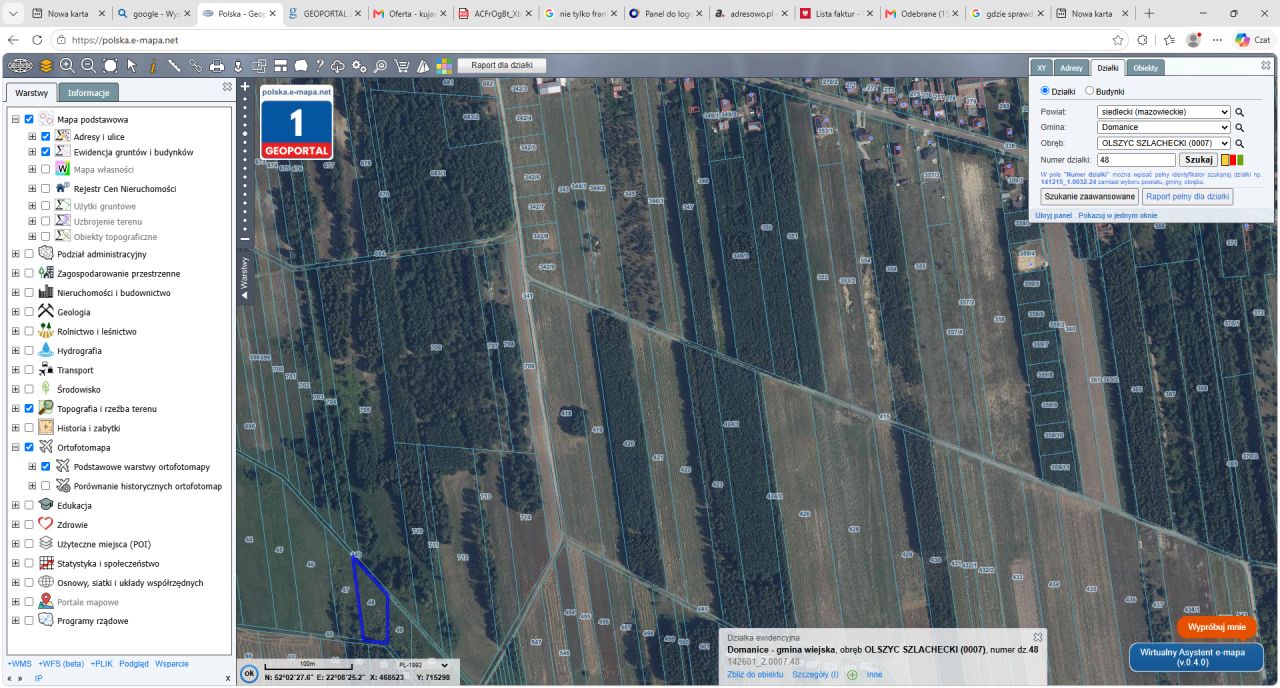Screen dimensions: 1280x688
Task: Open the gears settings tool
Action: click(x=359, y=66)
